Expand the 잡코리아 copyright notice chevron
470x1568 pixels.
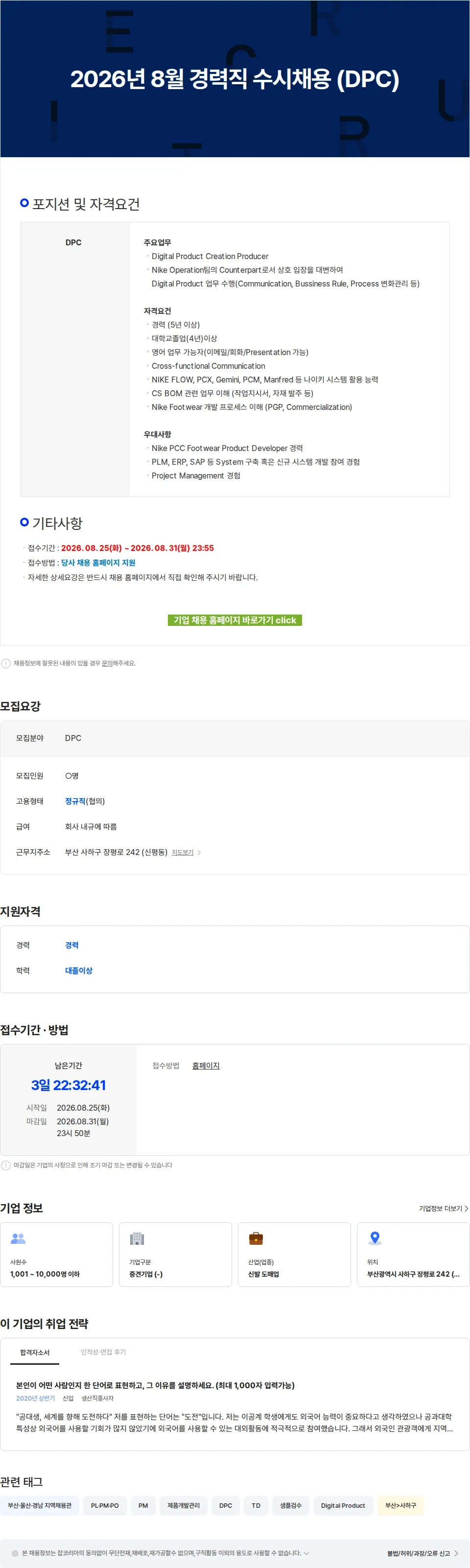306,1553
